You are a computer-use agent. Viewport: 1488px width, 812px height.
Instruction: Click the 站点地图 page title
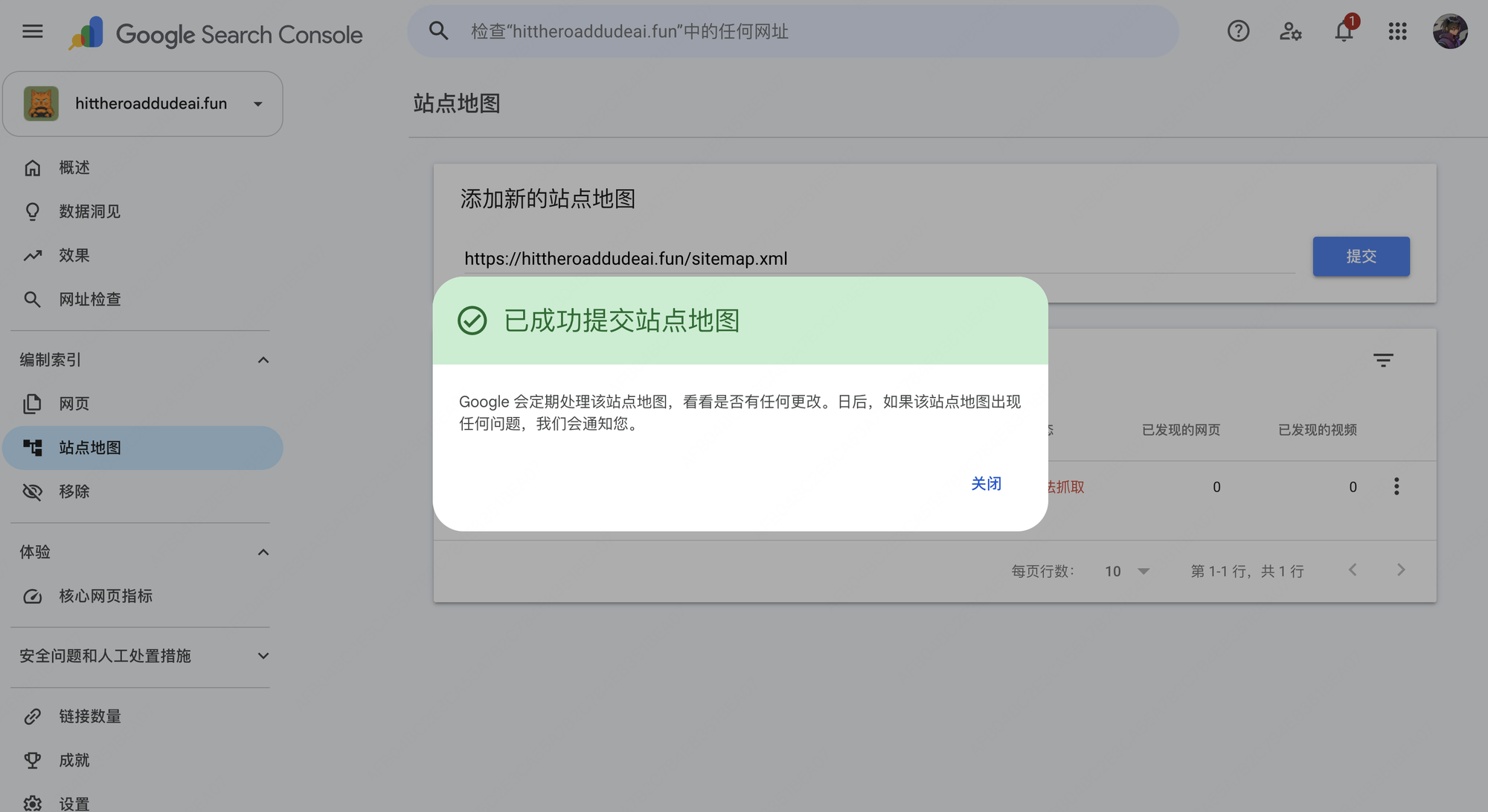[x=457, y=103]
